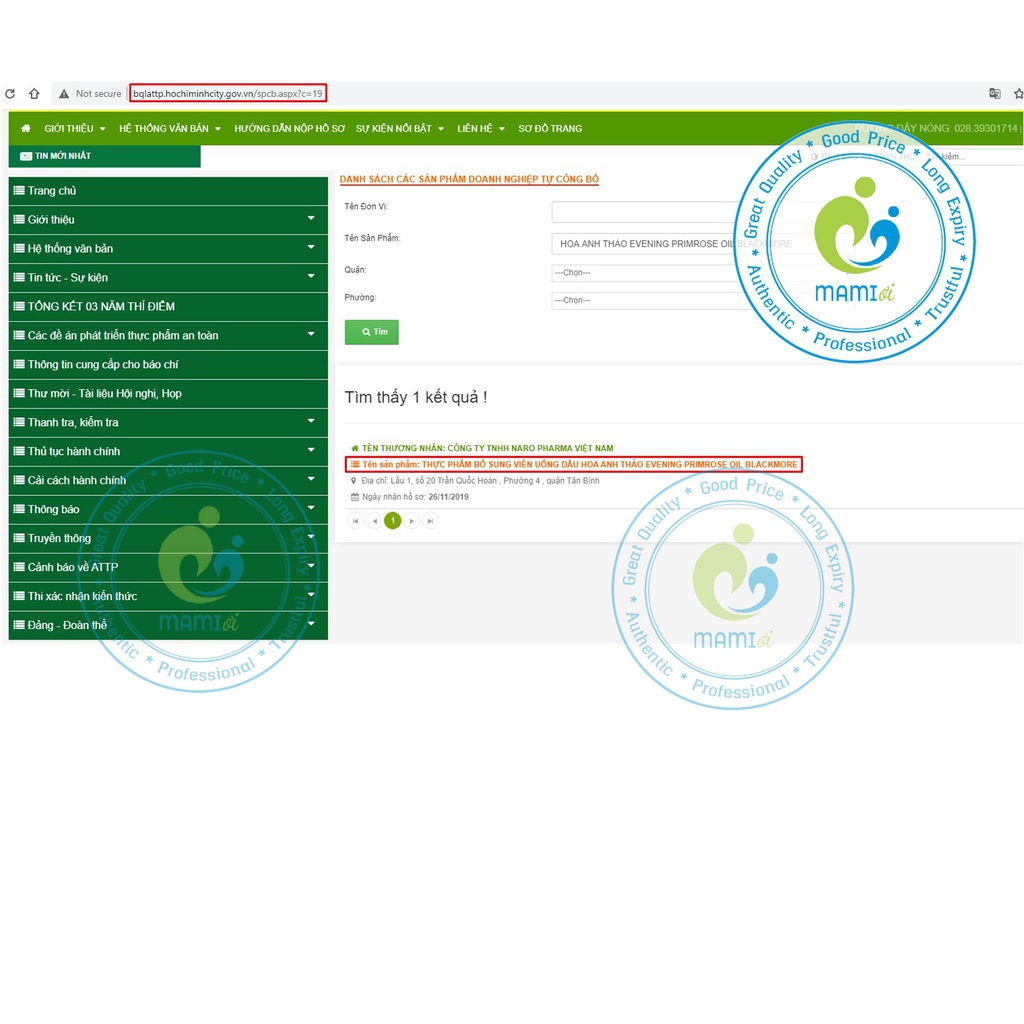
Task: Expand the Giới thiệu sidebar item
Action: 311,219
